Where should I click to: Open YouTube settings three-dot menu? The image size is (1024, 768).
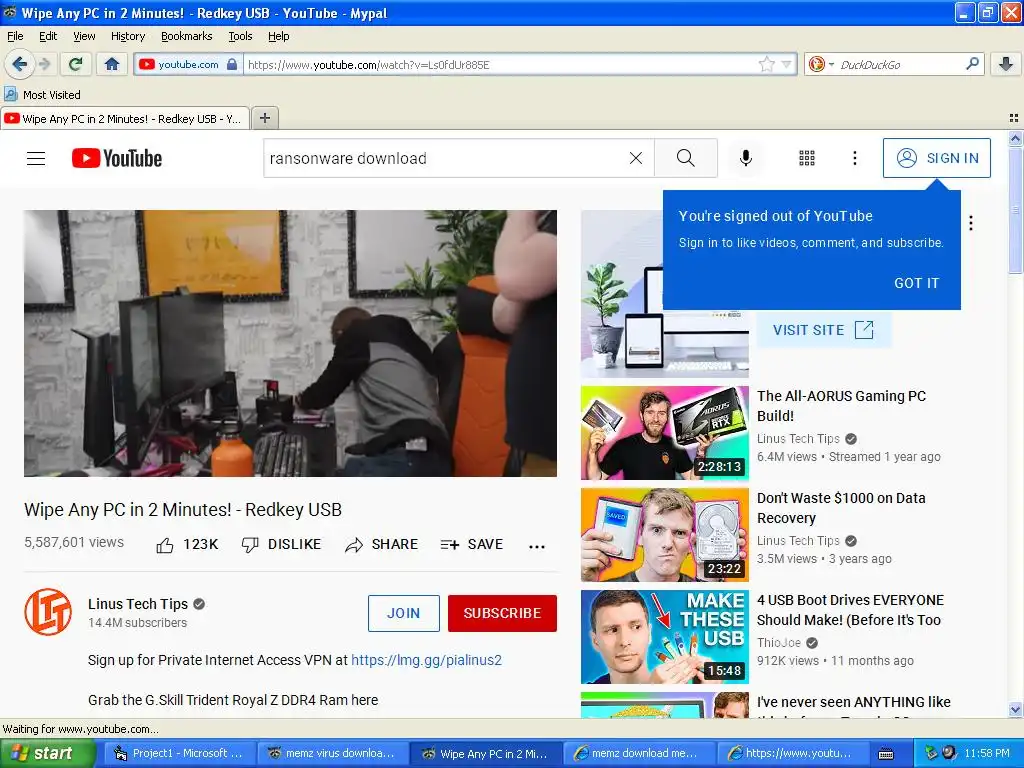click(x=854, y=158)
